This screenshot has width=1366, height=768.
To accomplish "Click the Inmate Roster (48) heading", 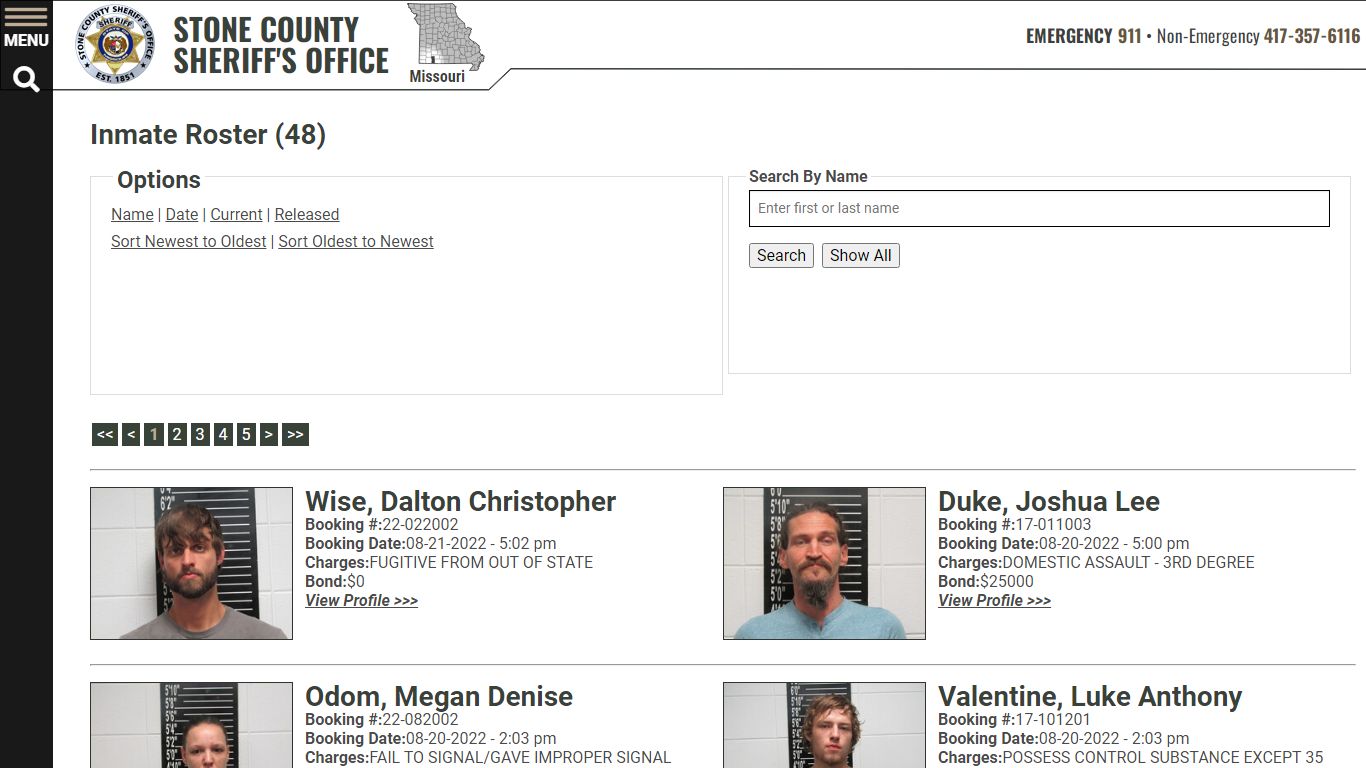I will click(x=208, y=135).
